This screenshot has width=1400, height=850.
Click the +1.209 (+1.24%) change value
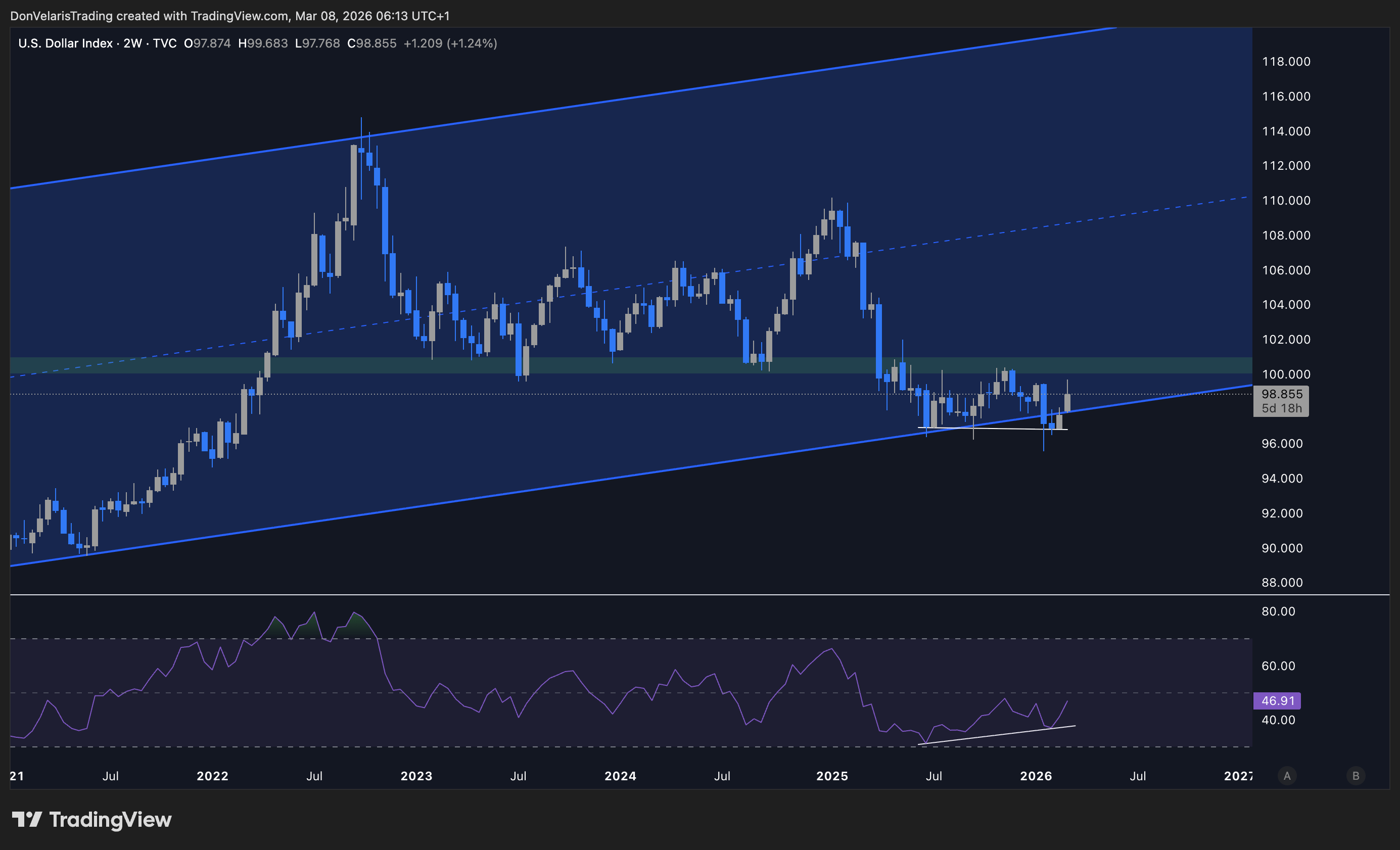pos(450,43)
